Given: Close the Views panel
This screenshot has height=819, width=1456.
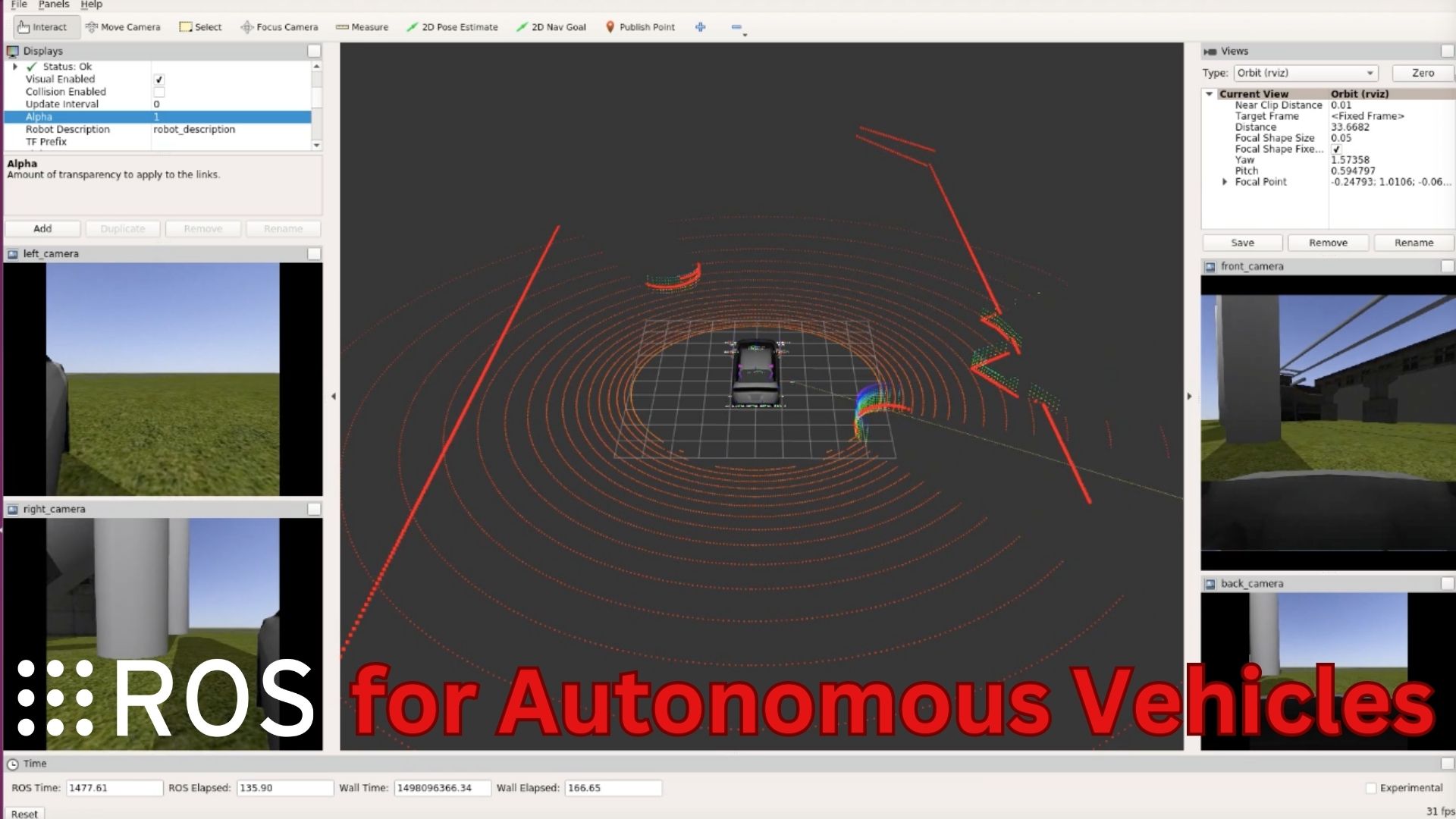Looking at the screenshot, I should [1447, 51].
